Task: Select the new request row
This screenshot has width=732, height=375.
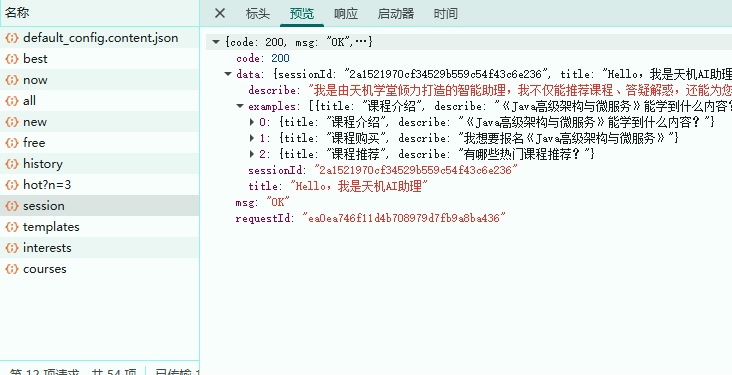Action: tap(99, 122)
